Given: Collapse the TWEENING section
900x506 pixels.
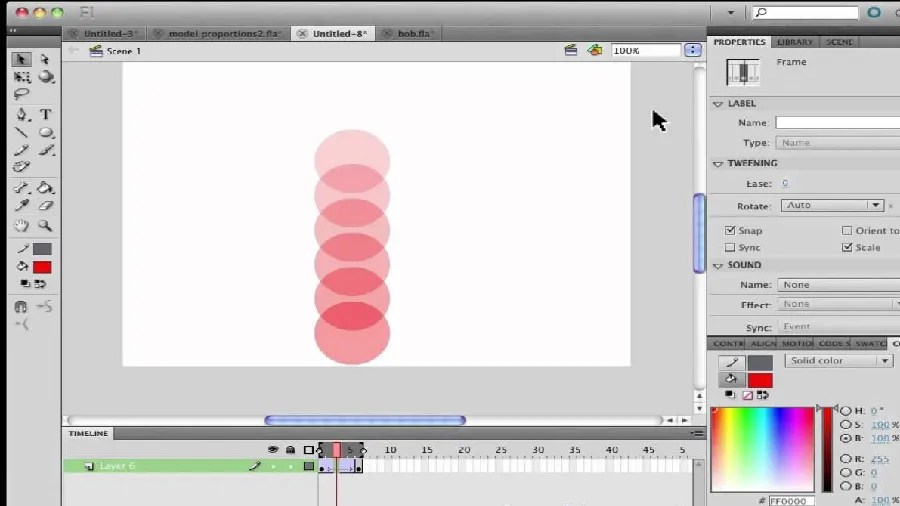Looking at the screenshot, I should [x=717, y=164].
